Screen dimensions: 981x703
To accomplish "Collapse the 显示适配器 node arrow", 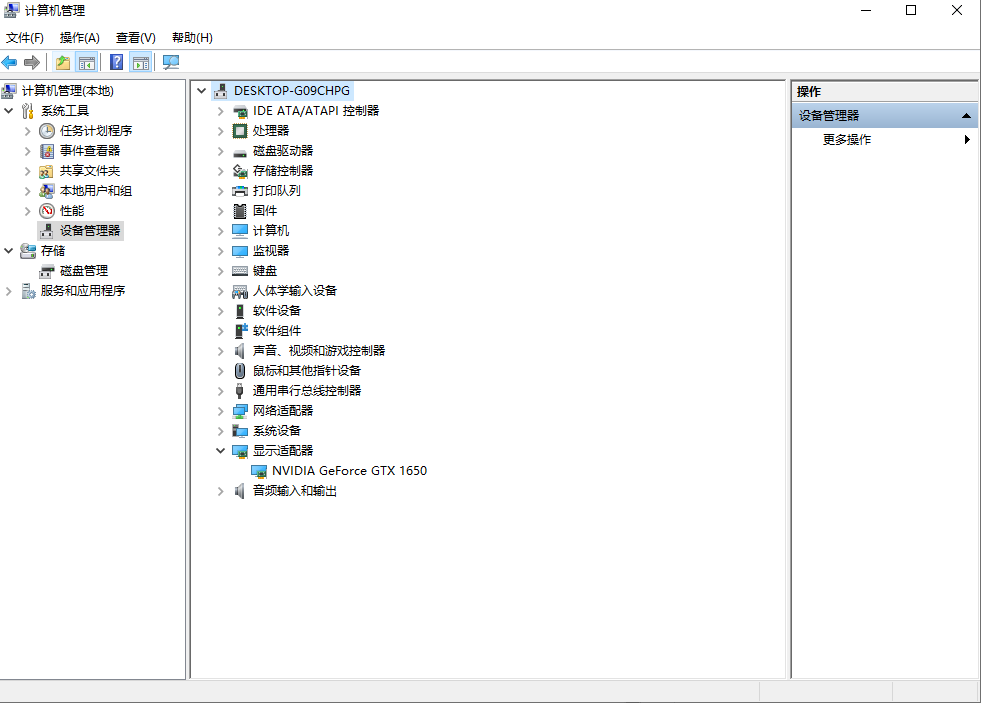I will coord(220,451).
